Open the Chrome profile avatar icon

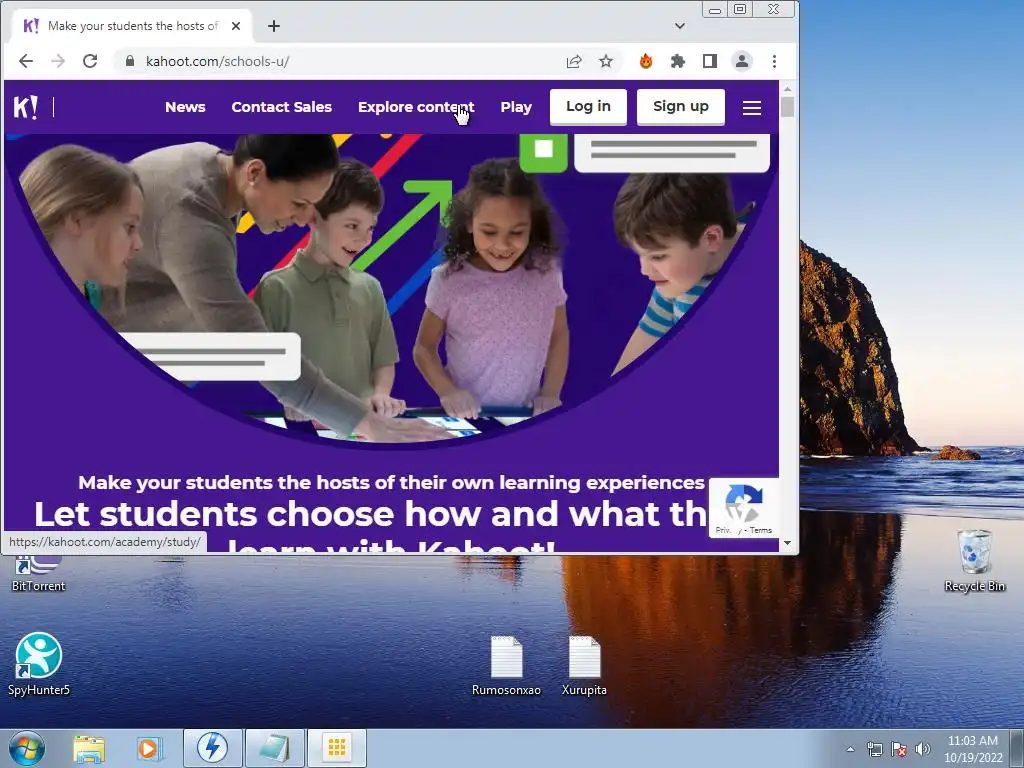tap(742, 61)
